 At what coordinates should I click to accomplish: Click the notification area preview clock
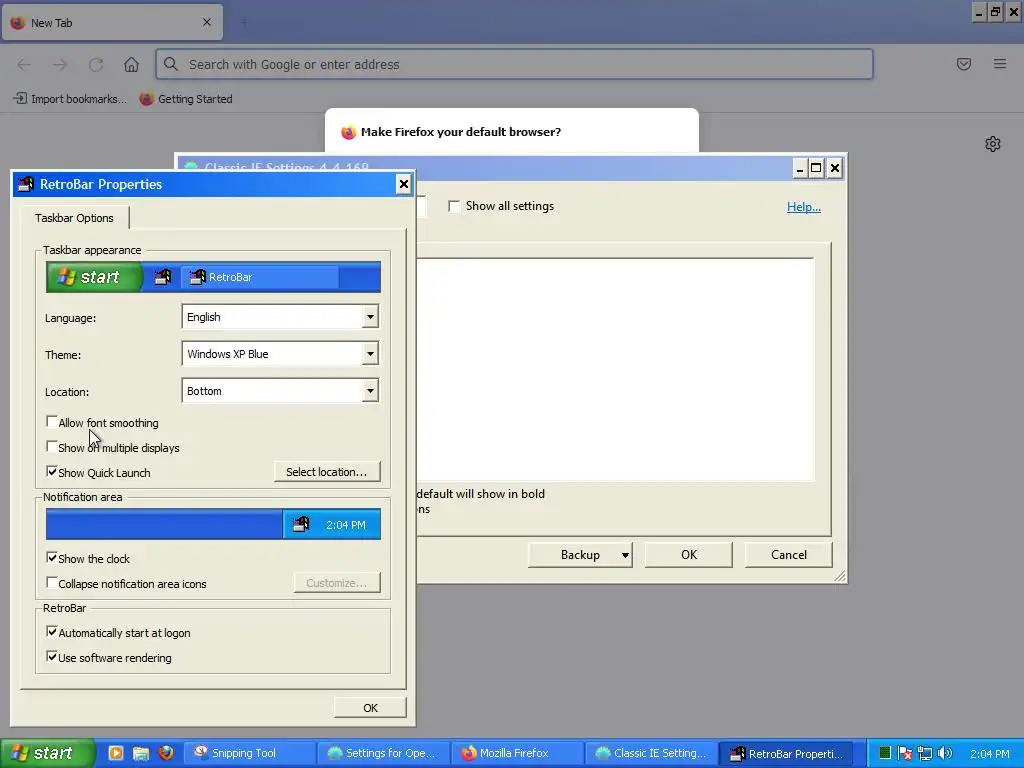point(345,525)
